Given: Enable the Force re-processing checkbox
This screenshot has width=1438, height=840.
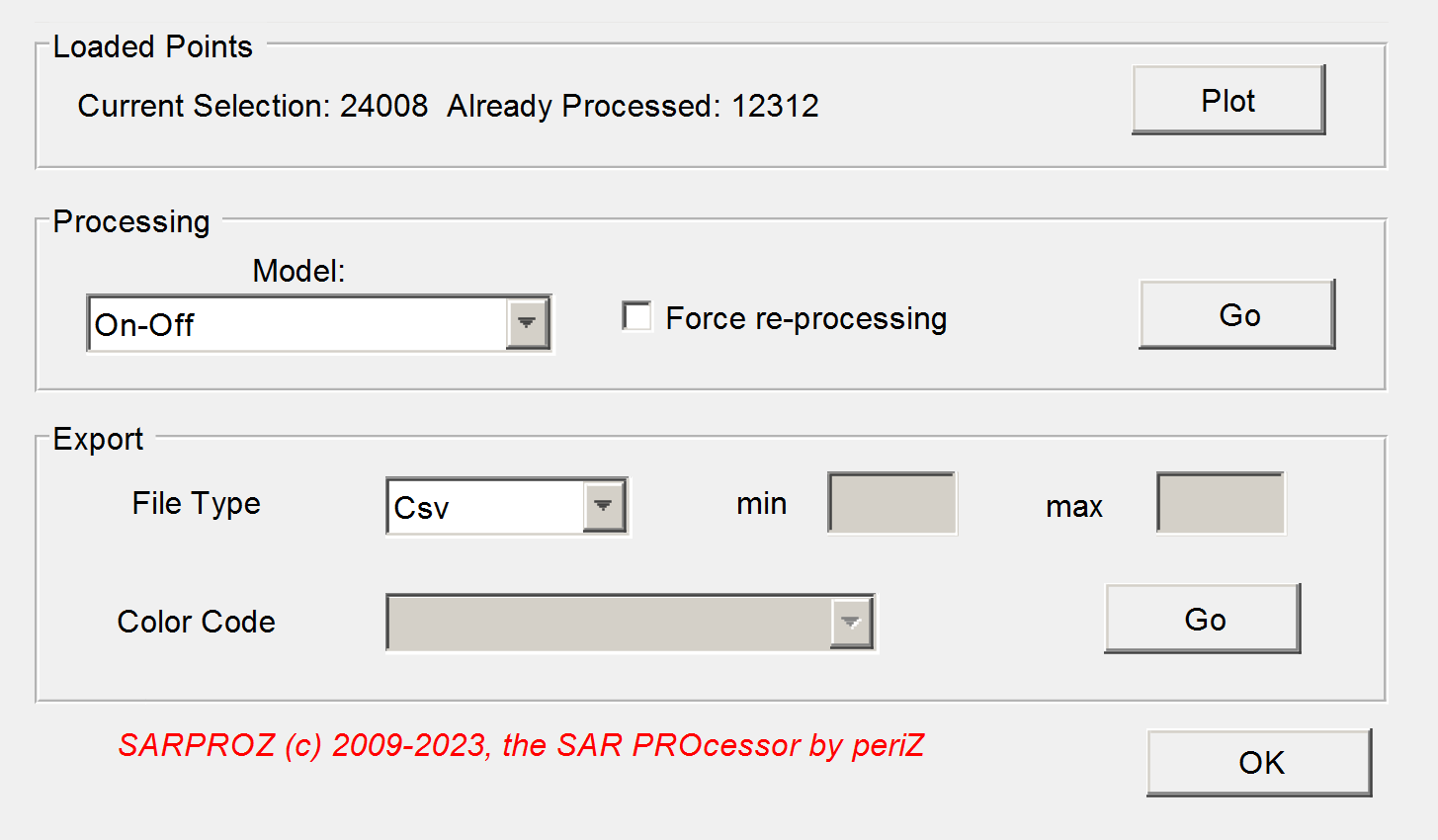Looking at the screenshot, I should (637, 317).
